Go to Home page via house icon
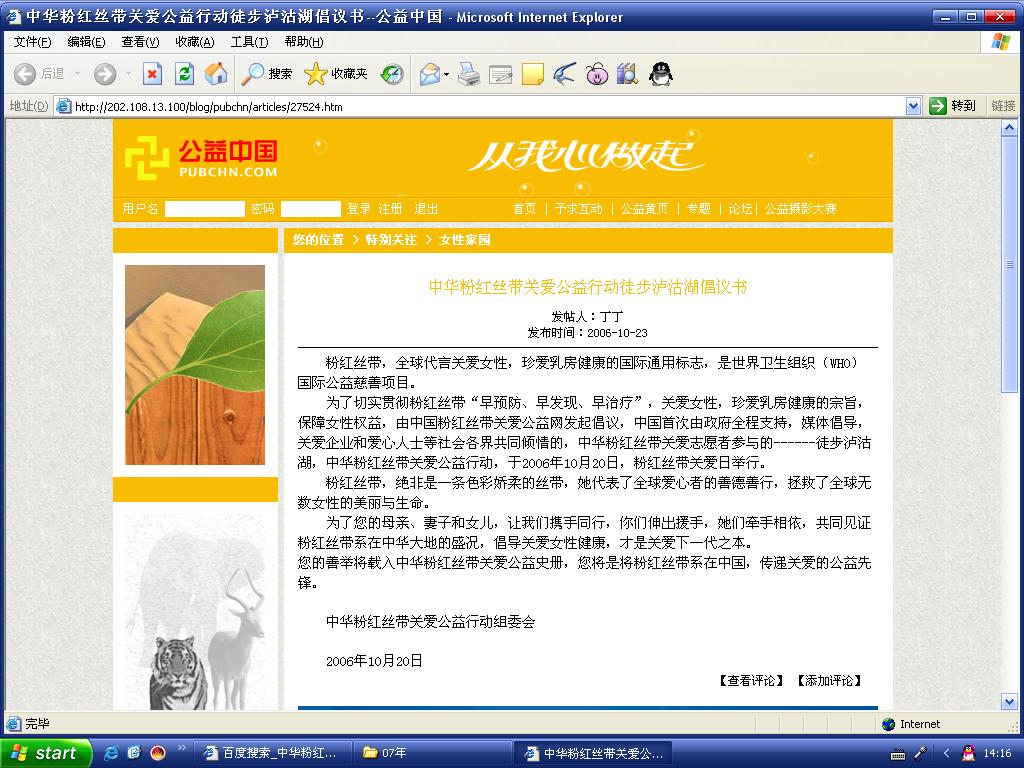 coord(216,74)
